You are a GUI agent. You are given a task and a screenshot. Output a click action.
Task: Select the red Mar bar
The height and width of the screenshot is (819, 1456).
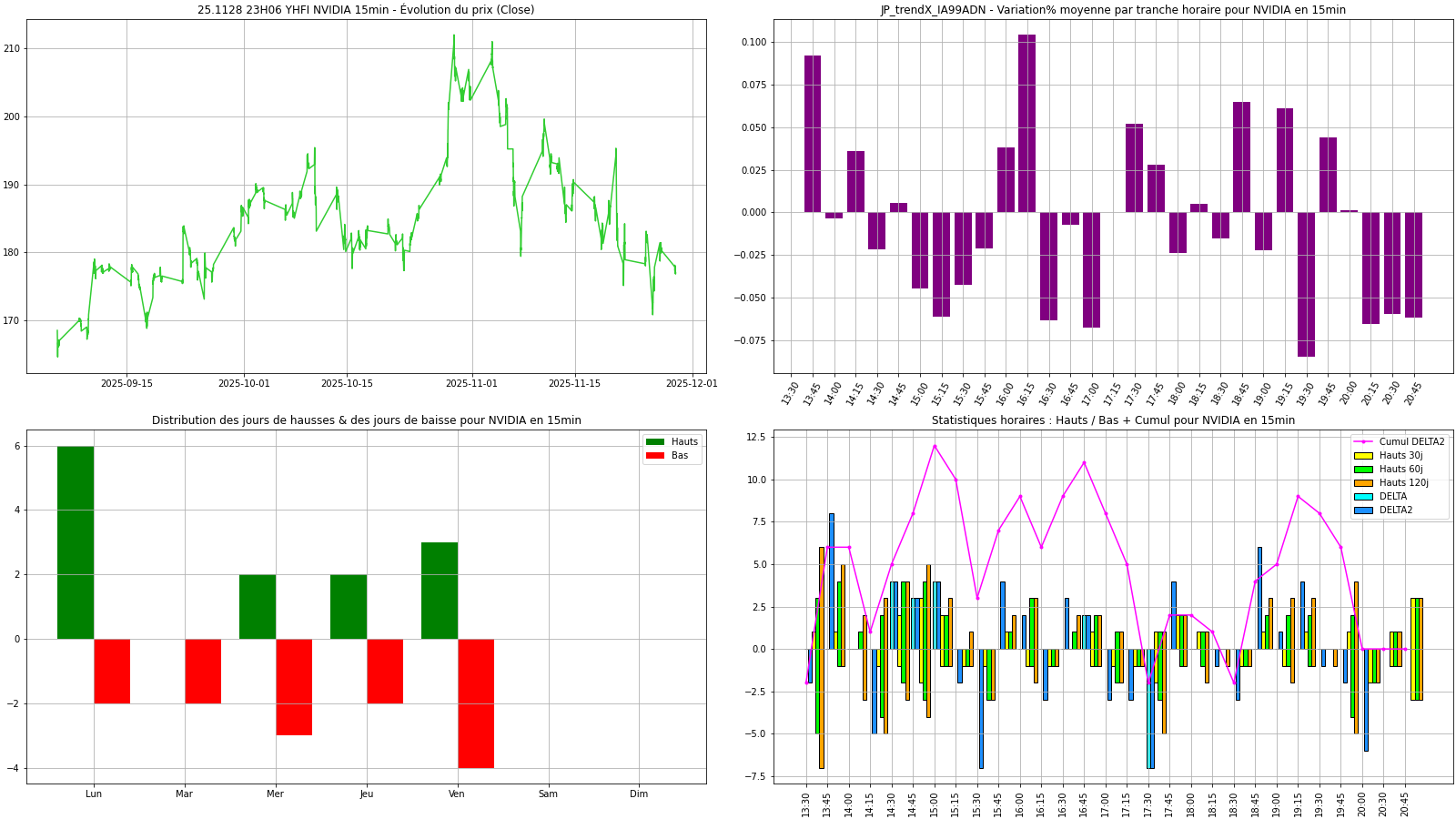(x=203, y=671)
